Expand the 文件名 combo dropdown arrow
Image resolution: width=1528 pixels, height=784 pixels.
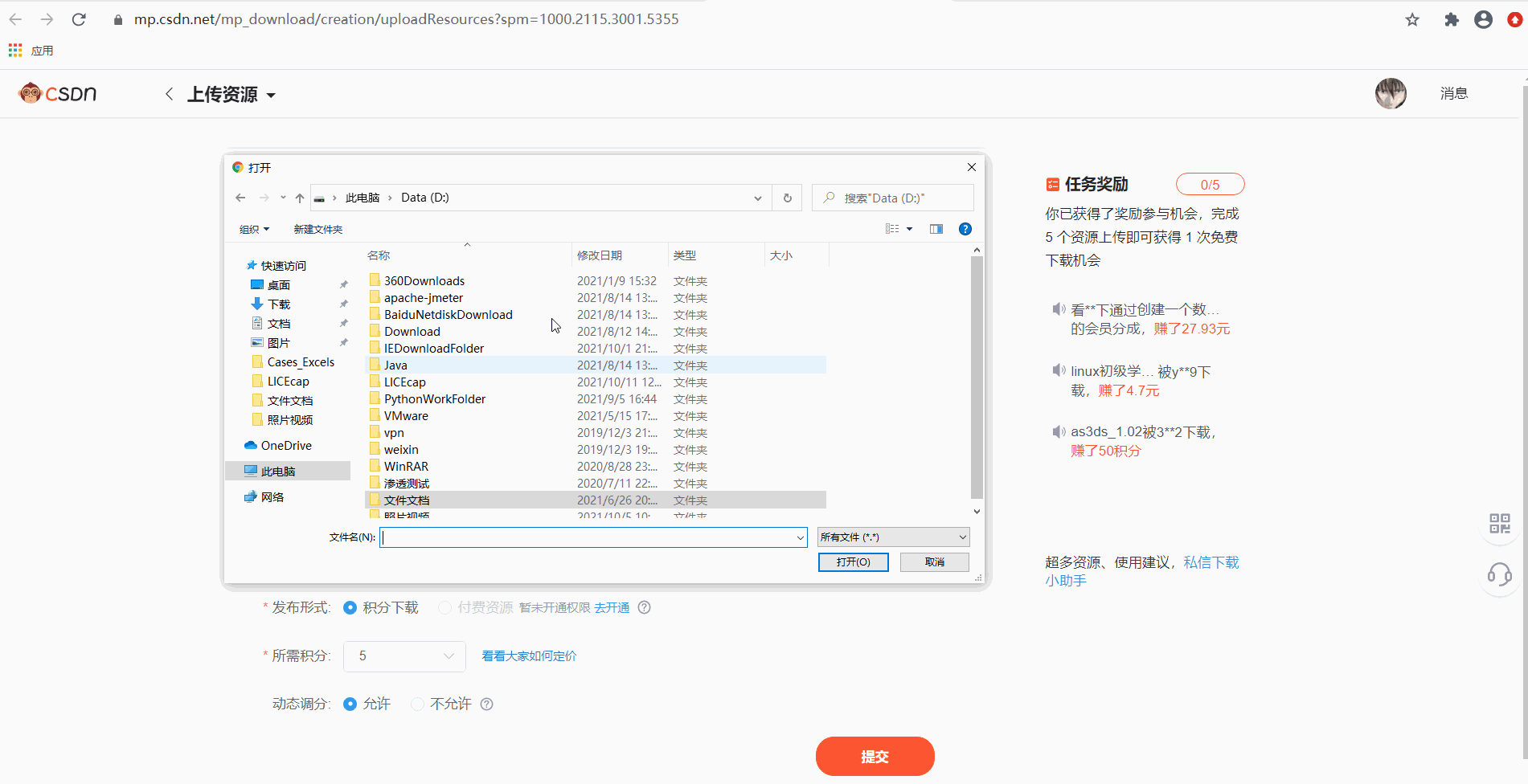point(800,537)
